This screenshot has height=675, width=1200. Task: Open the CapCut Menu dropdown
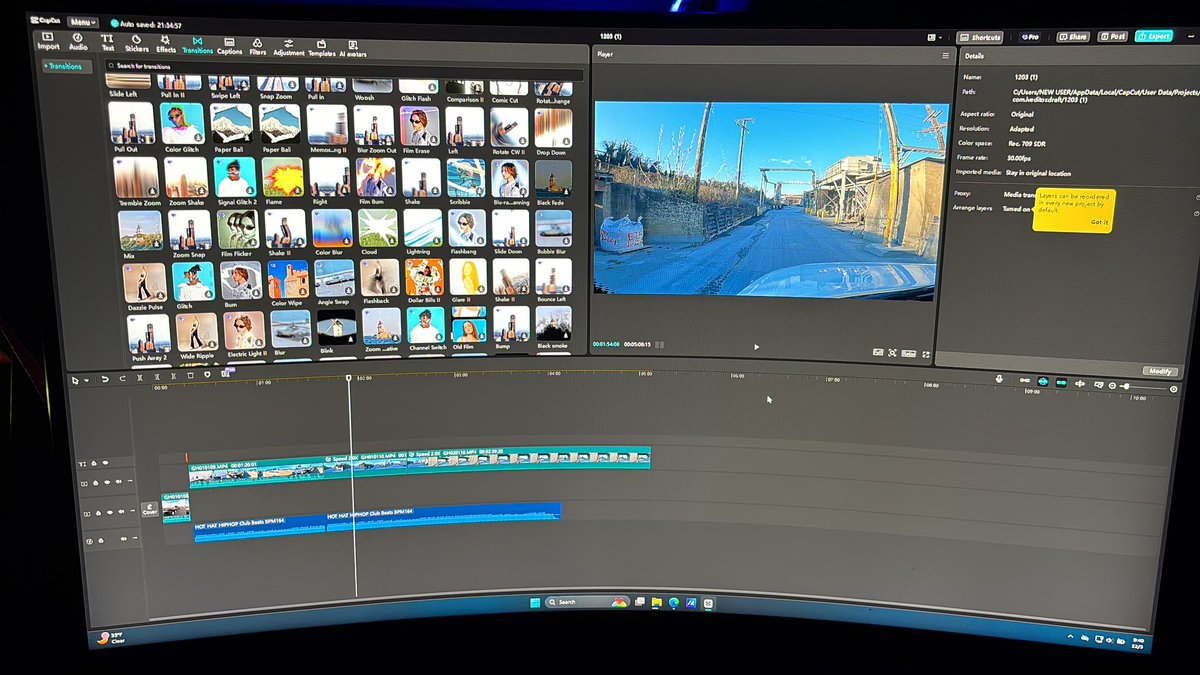click(83, 21)
